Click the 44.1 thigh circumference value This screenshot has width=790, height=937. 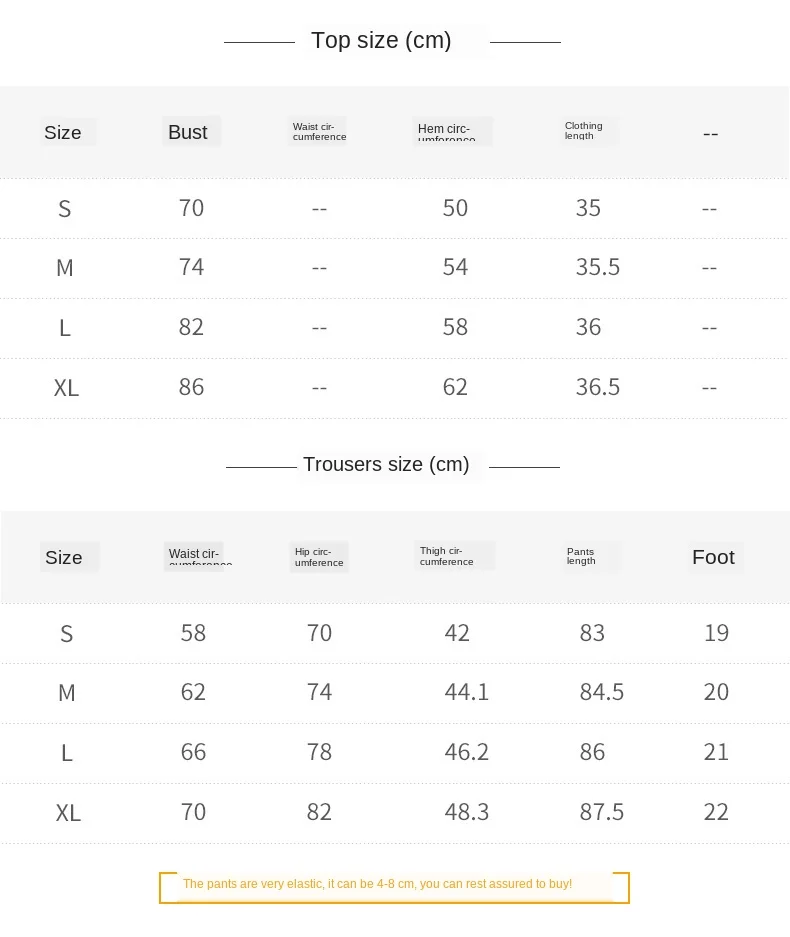coord(467,692)
